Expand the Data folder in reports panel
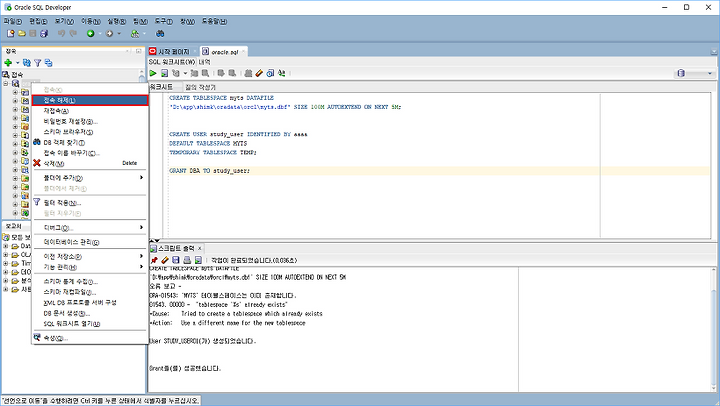Screen dimensions: 720x406 [x=6, y=246]
